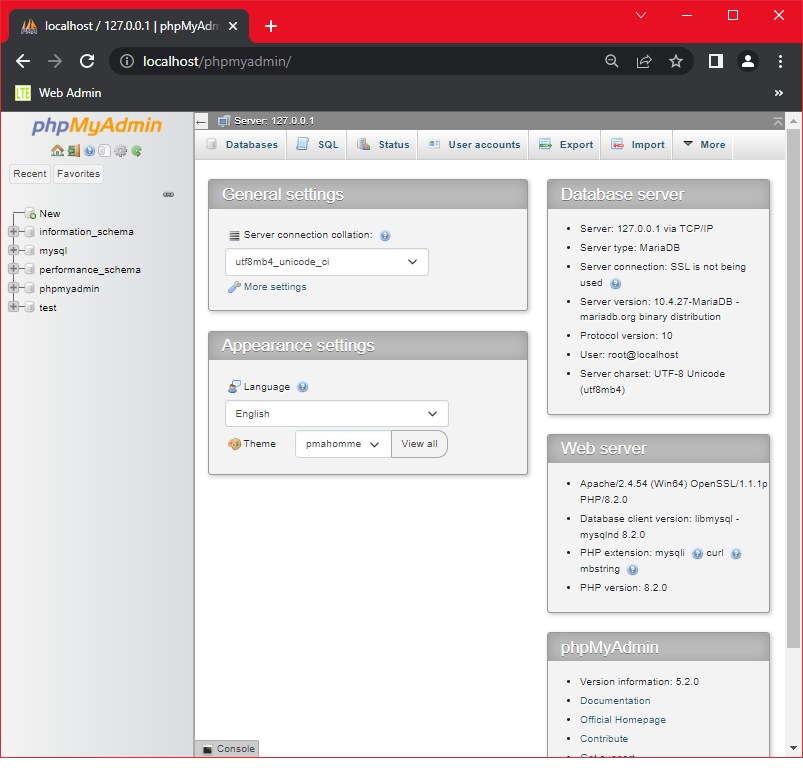Click the link chain icon in navigation panel
The width and height of the screenshot is (803, 768).
pyautogui.click(x=169, y=194)
